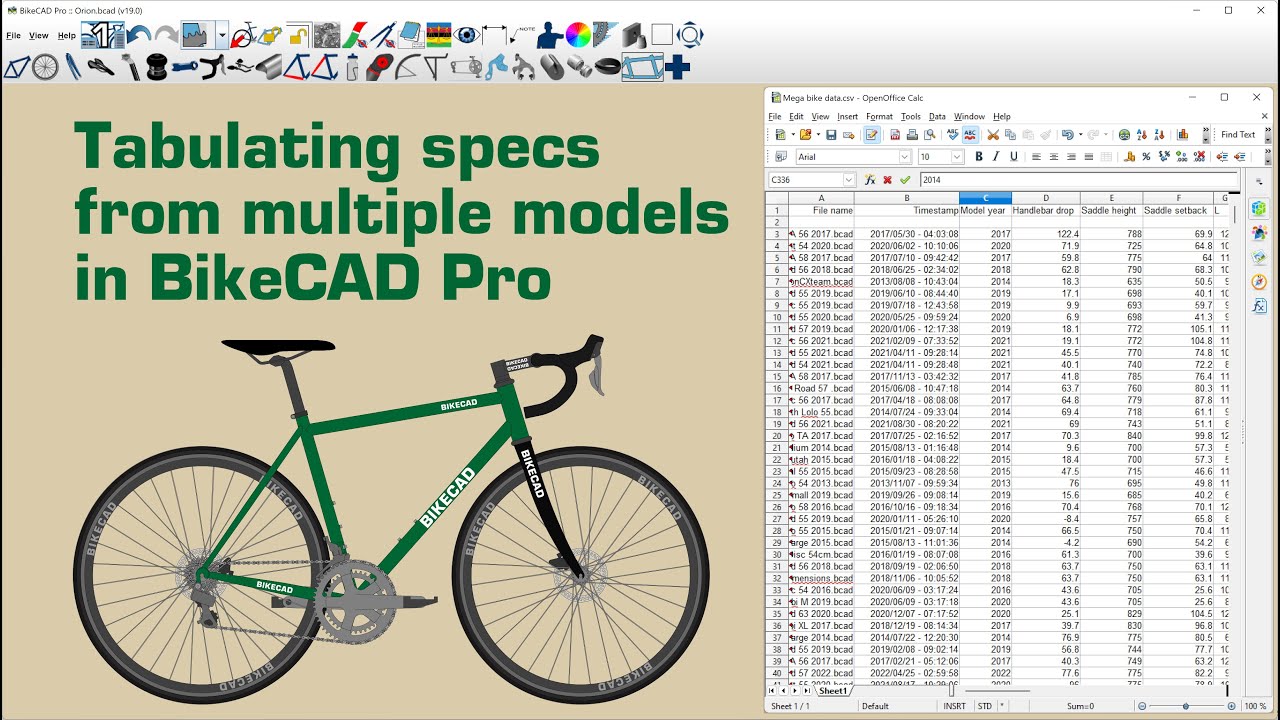Open the handlebar icon in BikeCAD toolbar

point(212,67)
